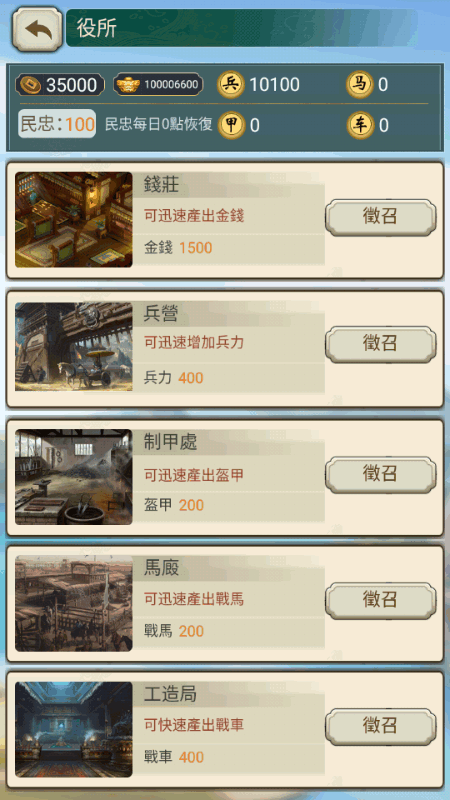Open the 工造局 hall thumbnail

click(73, 730)
